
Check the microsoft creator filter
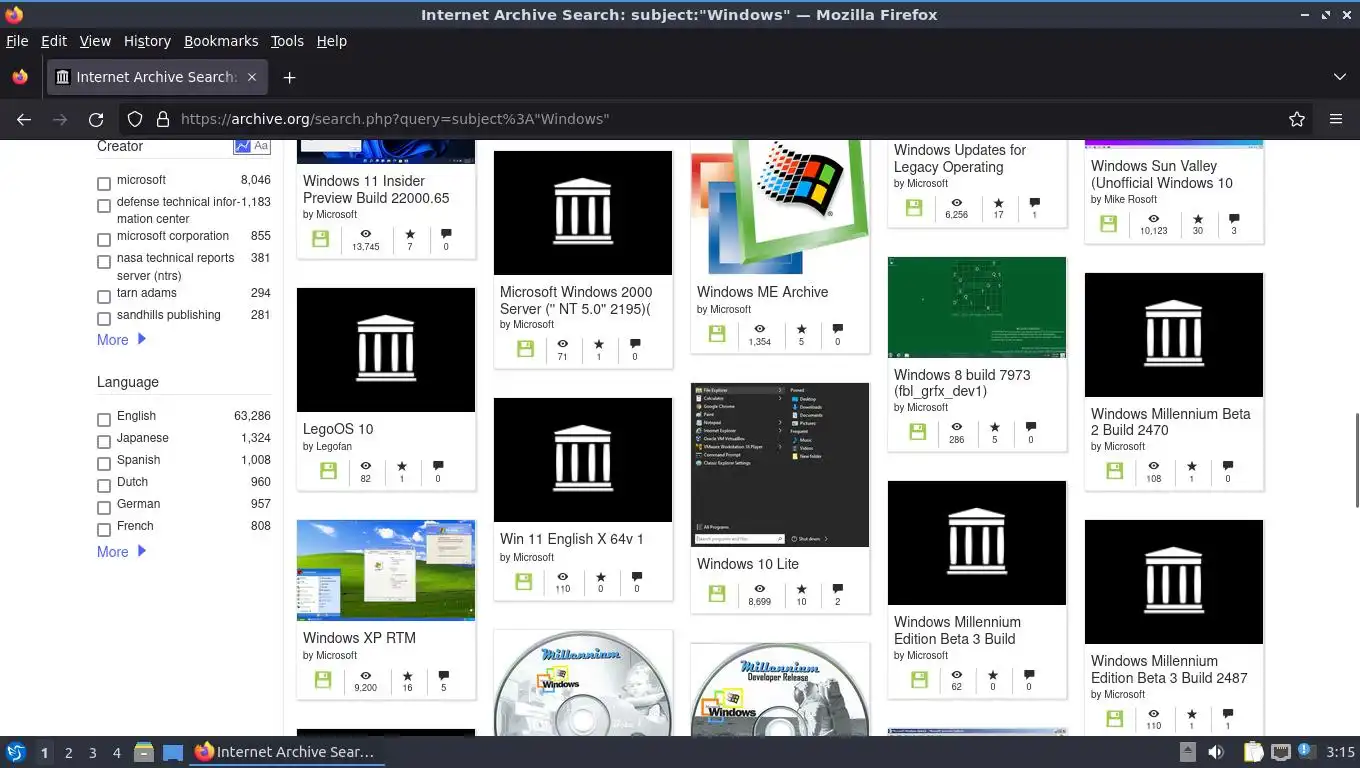coord(104,184)
